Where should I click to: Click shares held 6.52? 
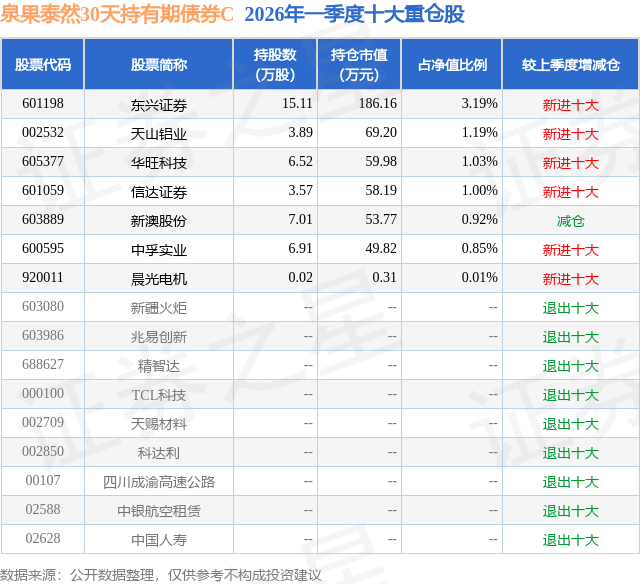tap(300, 161)
